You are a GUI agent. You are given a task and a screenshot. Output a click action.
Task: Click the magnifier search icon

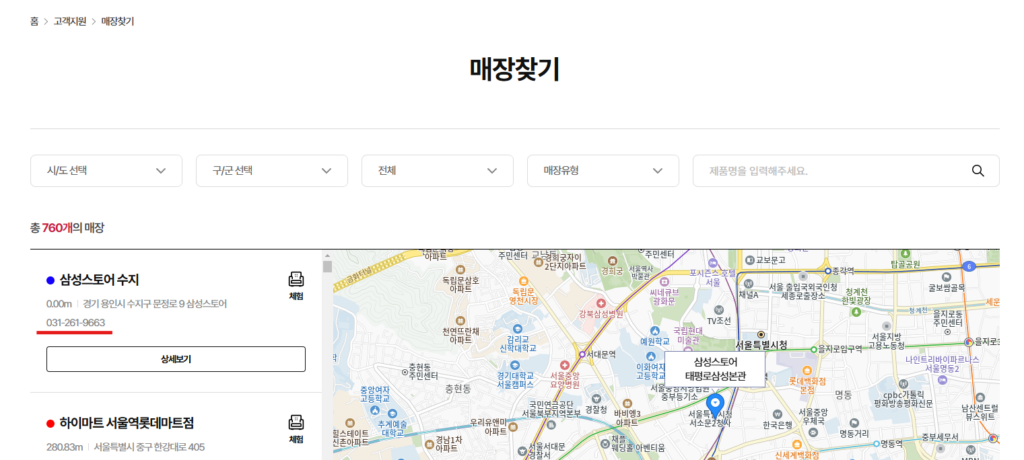[x=978, y=171]
